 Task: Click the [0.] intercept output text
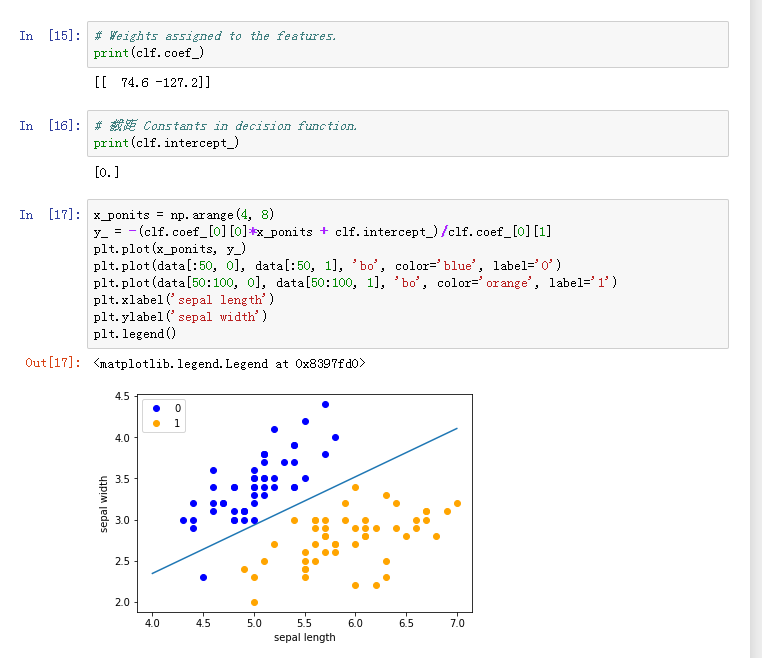[x=107, y=172]
